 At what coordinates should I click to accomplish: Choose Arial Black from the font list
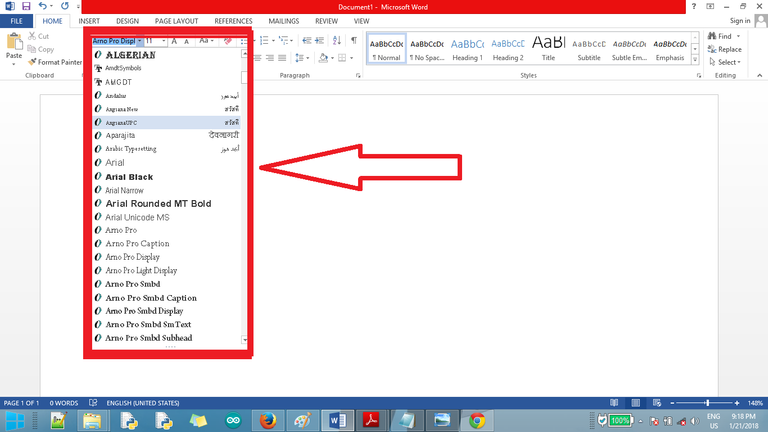[x=129, y=176]
